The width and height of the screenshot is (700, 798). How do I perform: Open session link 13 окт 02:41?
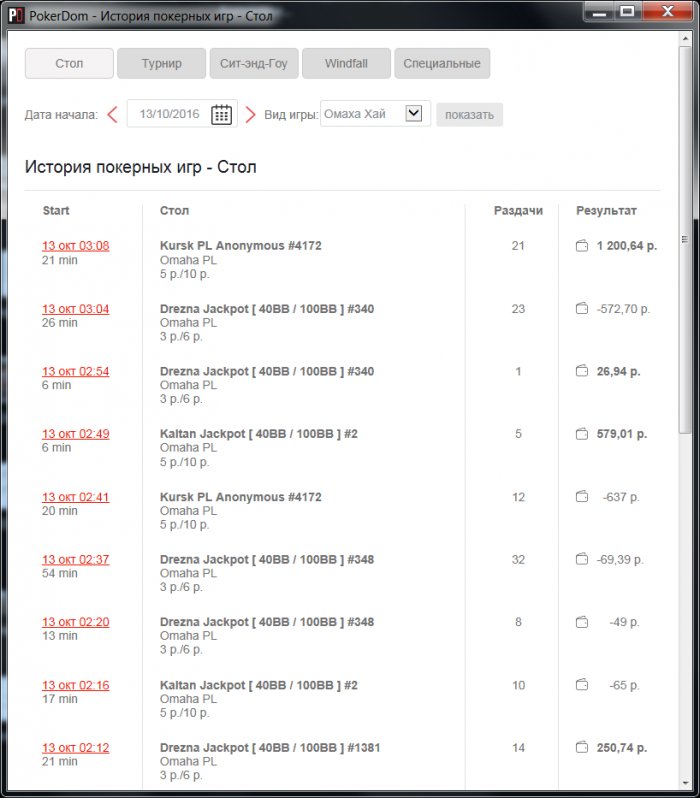75,497
